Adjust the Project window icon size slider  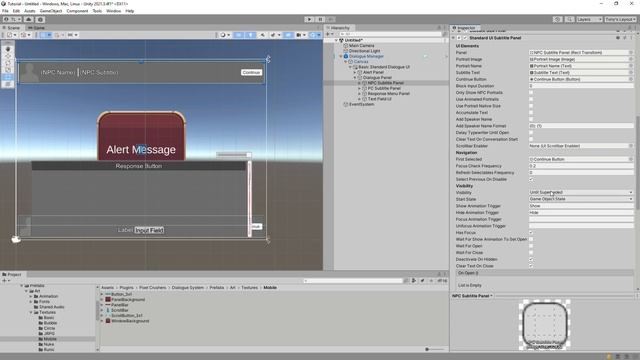(x=434, y=349)
